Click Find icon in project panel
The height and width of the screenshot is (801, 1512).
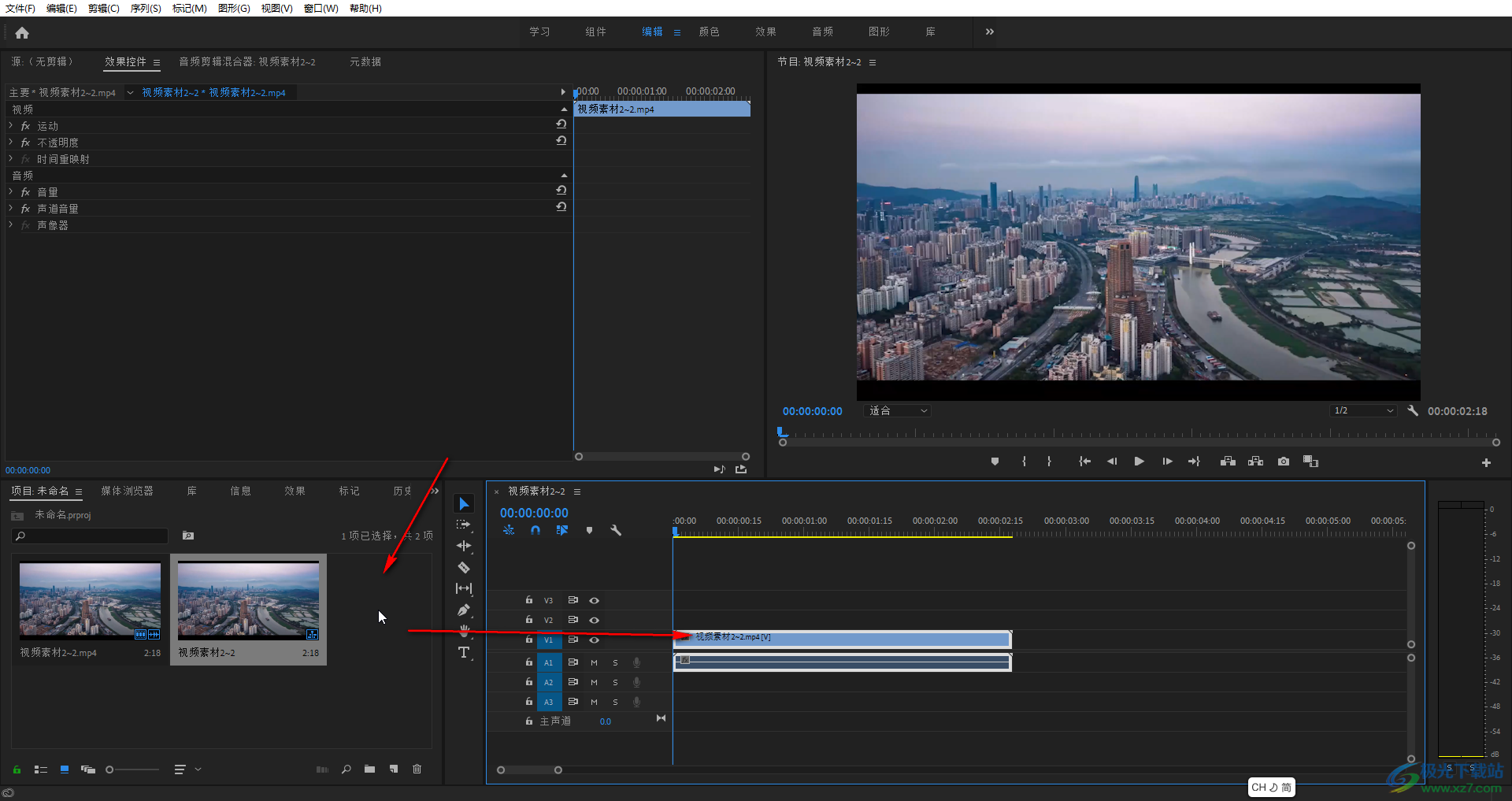tap(346, 769)
